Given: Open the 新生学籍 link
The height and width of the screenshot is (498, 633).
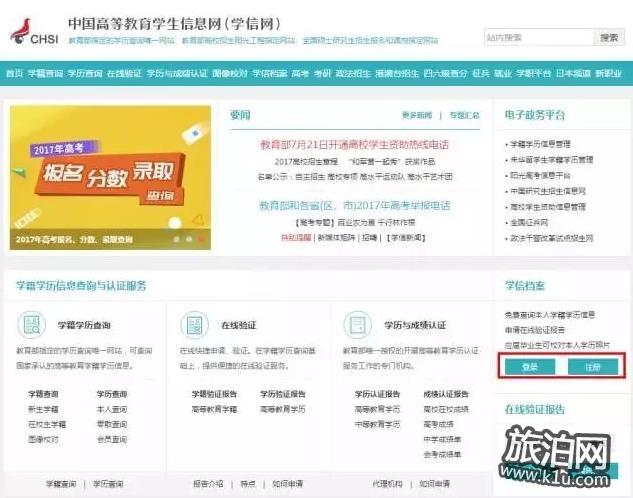Looking at the screenshot, I should (43, 409).
